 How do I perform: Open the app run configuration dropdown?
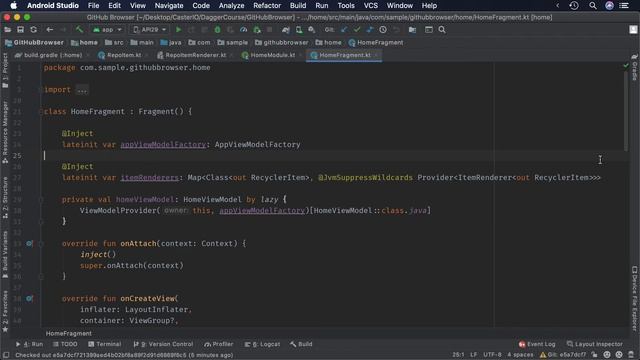[x=108, y=30]
